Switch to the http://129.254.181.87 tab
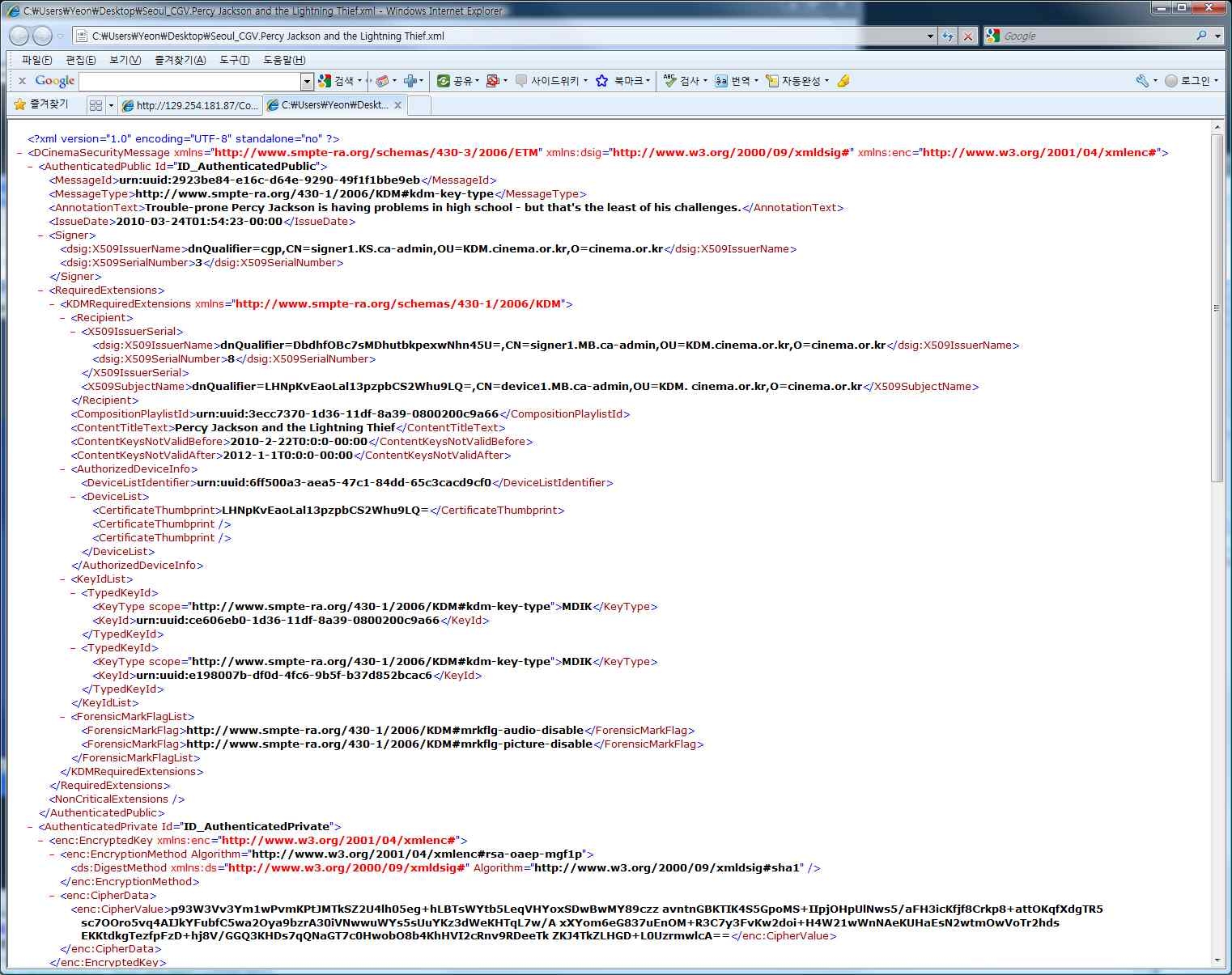The height and width of the screenshot is (975, 1232). click(x=190, y=105)
